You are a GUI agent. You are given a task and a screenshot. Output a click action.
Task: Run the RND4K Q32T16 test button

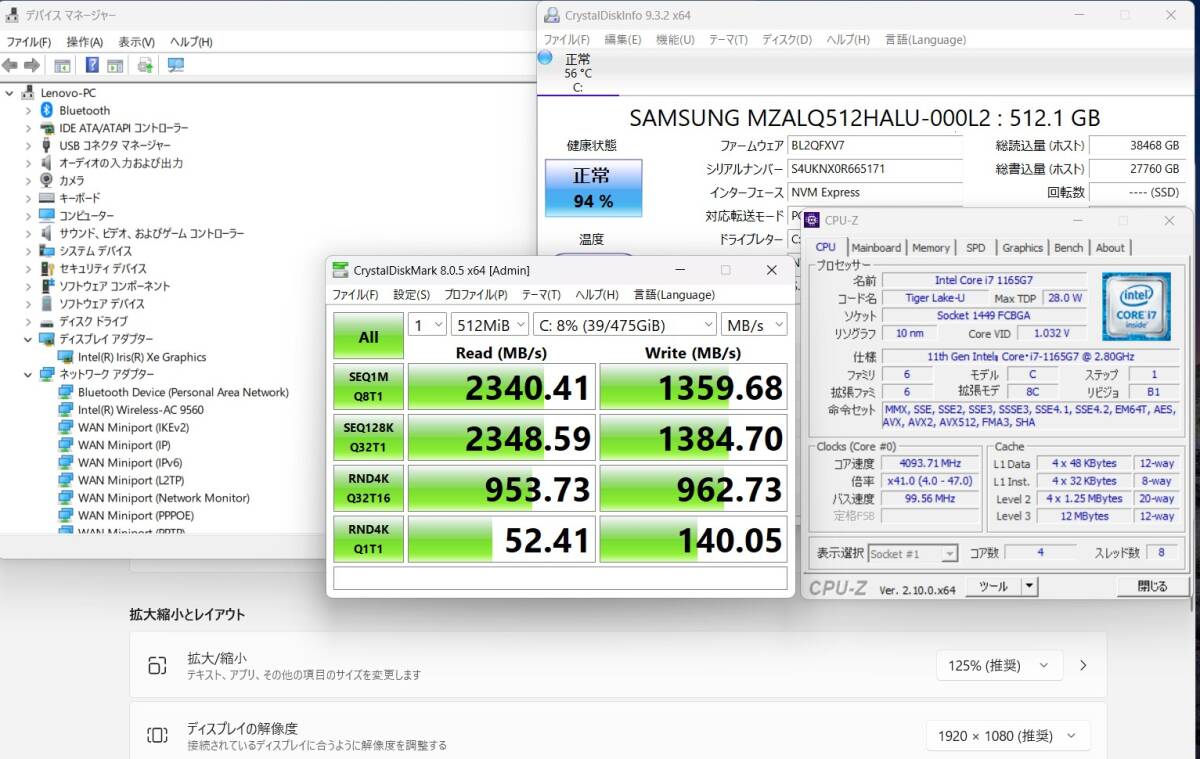(368, 489)
